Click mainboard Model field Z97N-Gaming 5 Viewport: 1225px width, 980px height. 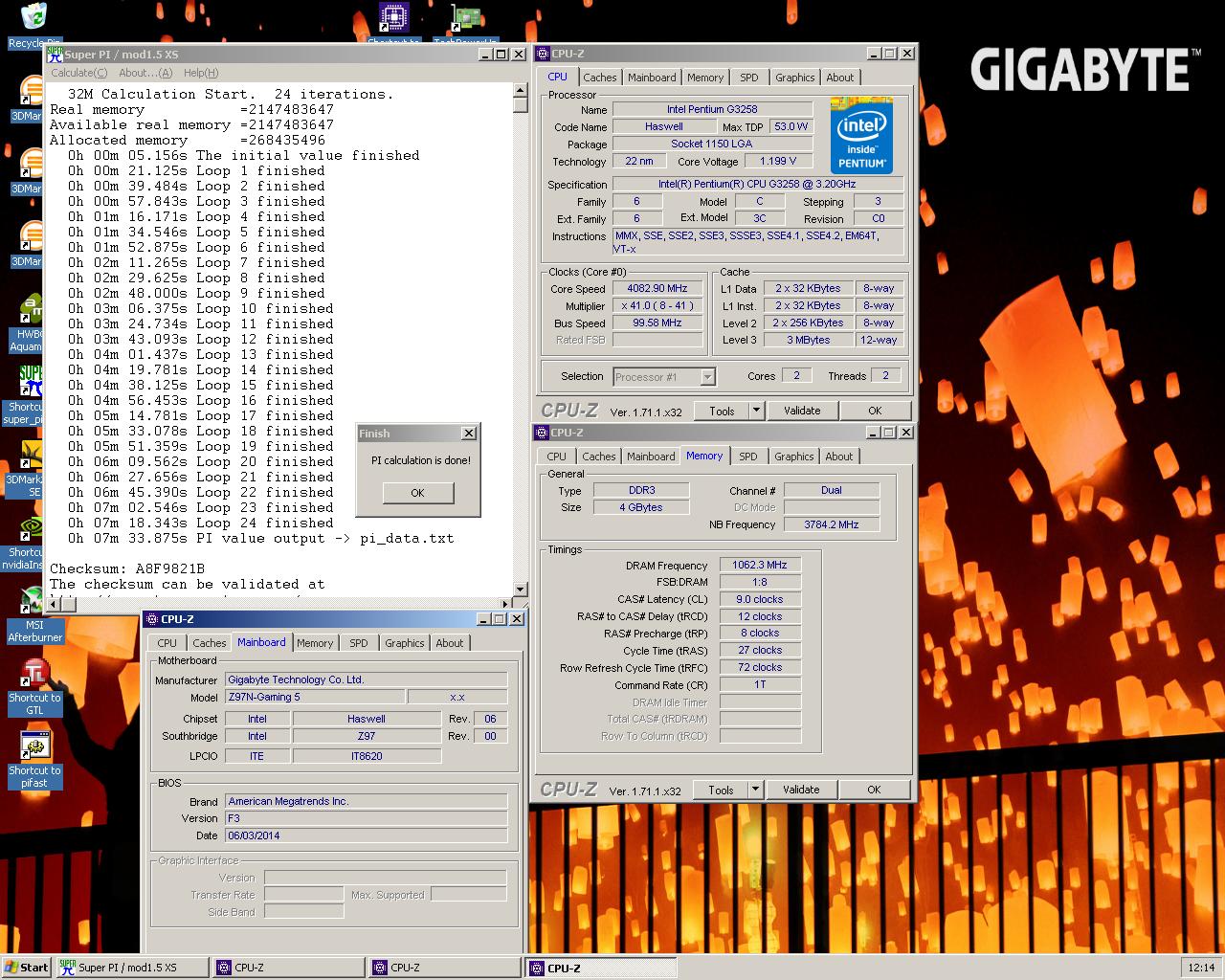tap(316, 697)
